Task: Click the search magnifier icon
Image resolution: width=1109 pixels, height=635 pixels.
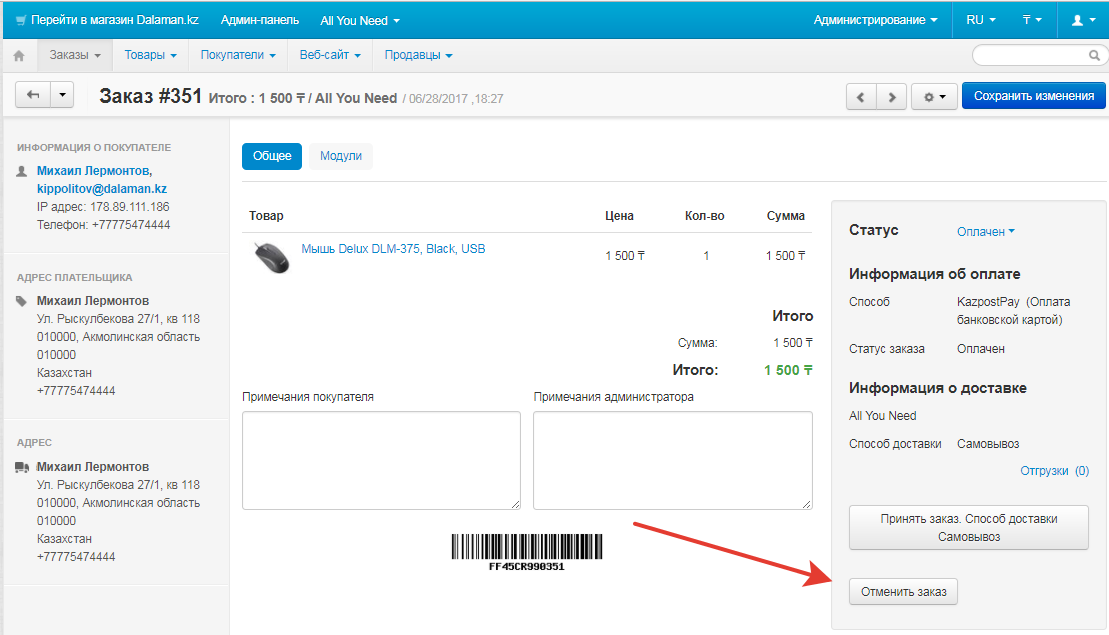Action: [x=1094, y=55]
